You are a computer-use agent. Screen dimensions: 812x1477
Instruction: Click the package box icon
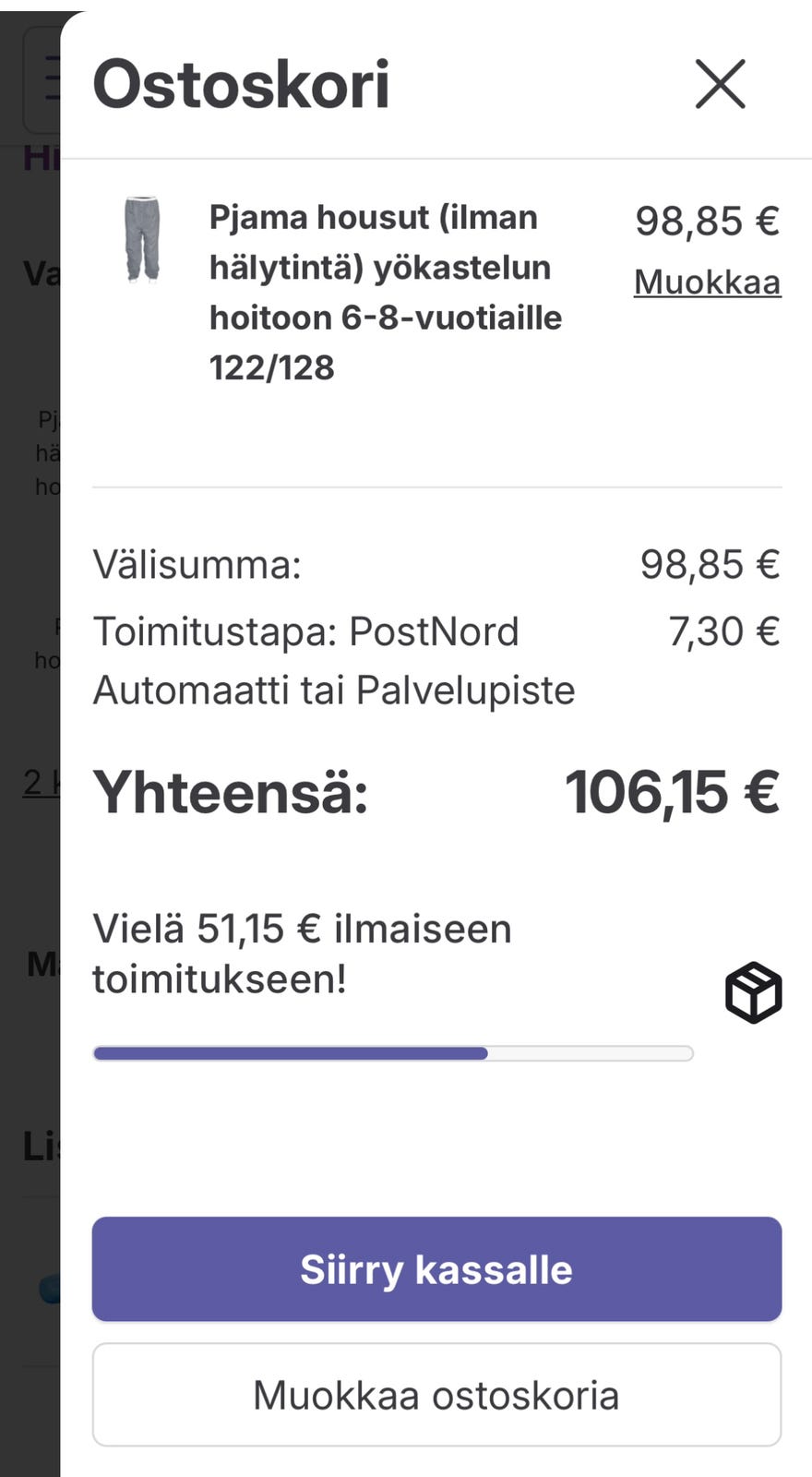pos(753,992)
